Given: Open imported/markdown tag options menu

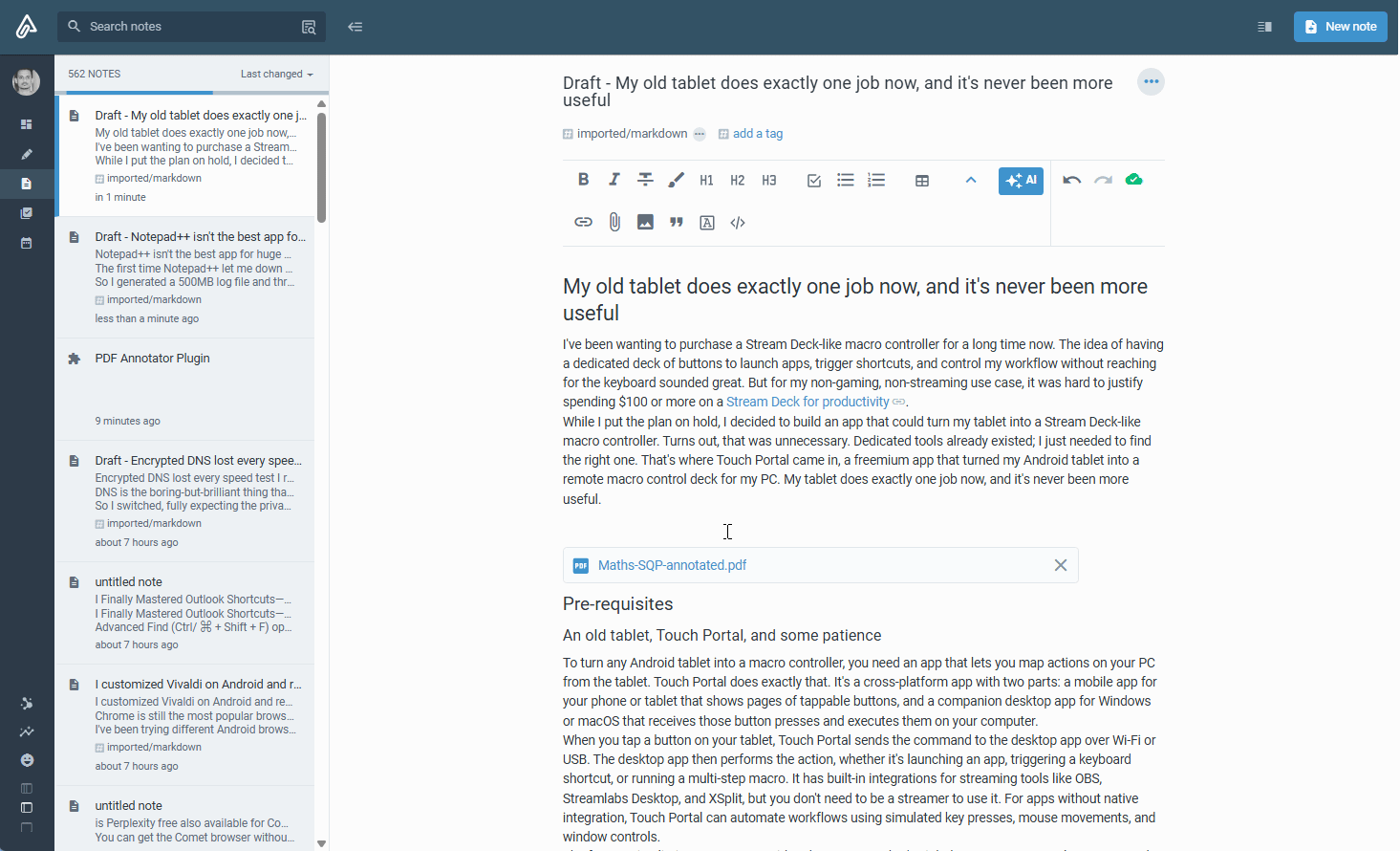Looking at the screenshot, I should tap(700, 134).
